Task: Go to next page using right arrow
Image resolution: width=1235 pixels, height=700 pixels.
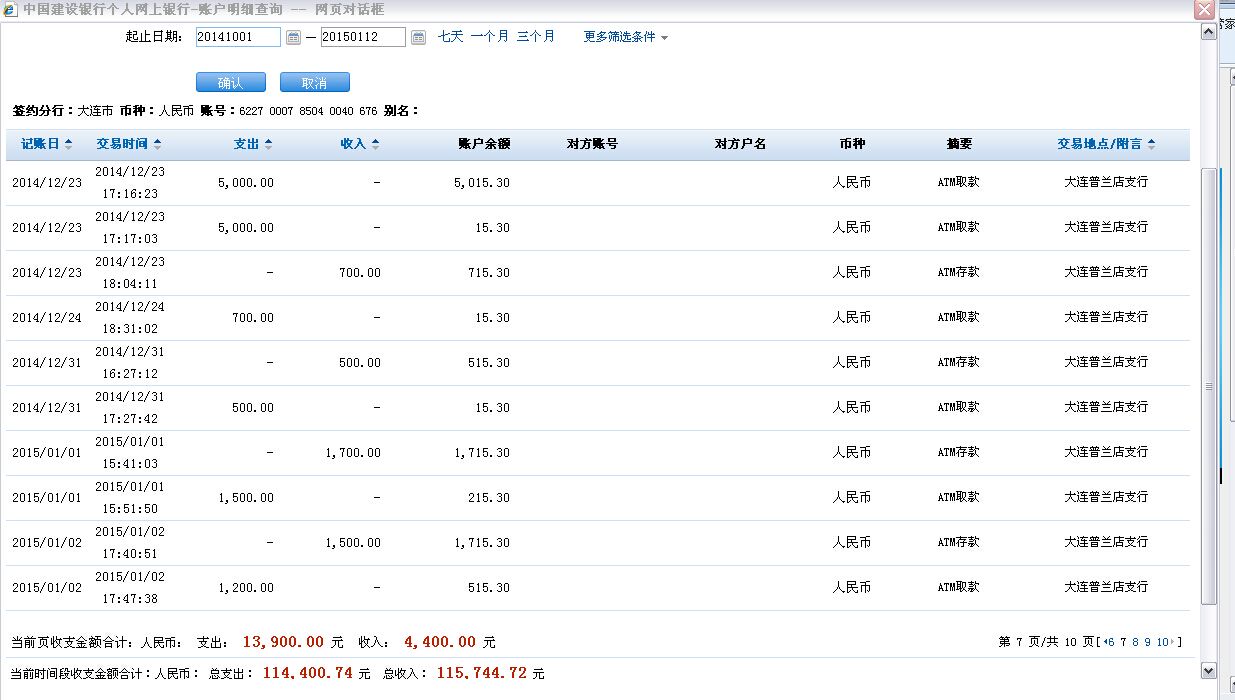Action: click(x=1172, y=642)
